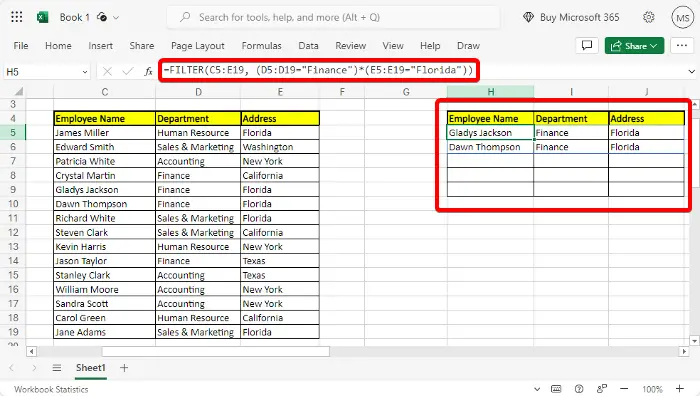Select the Washington address cell
Screen dimensions: 700x396
(x=280, y=147)
